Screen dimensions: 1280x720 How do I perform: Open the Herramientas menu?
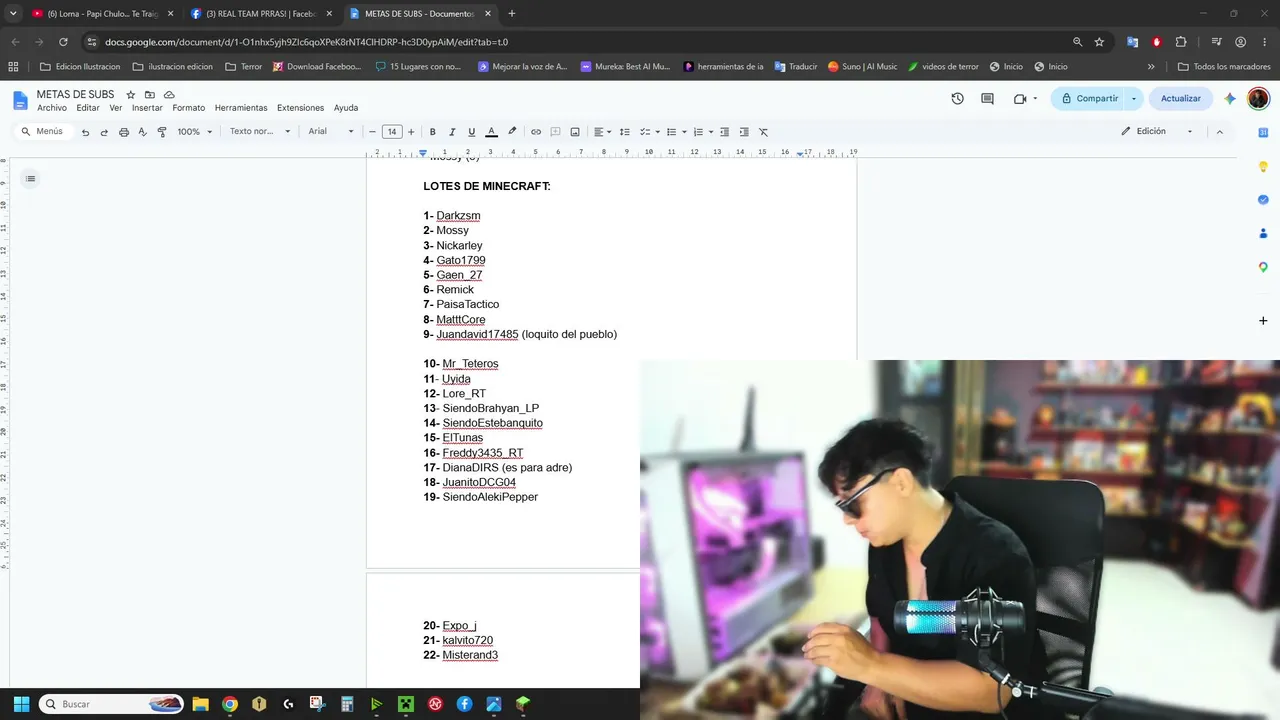241,108
